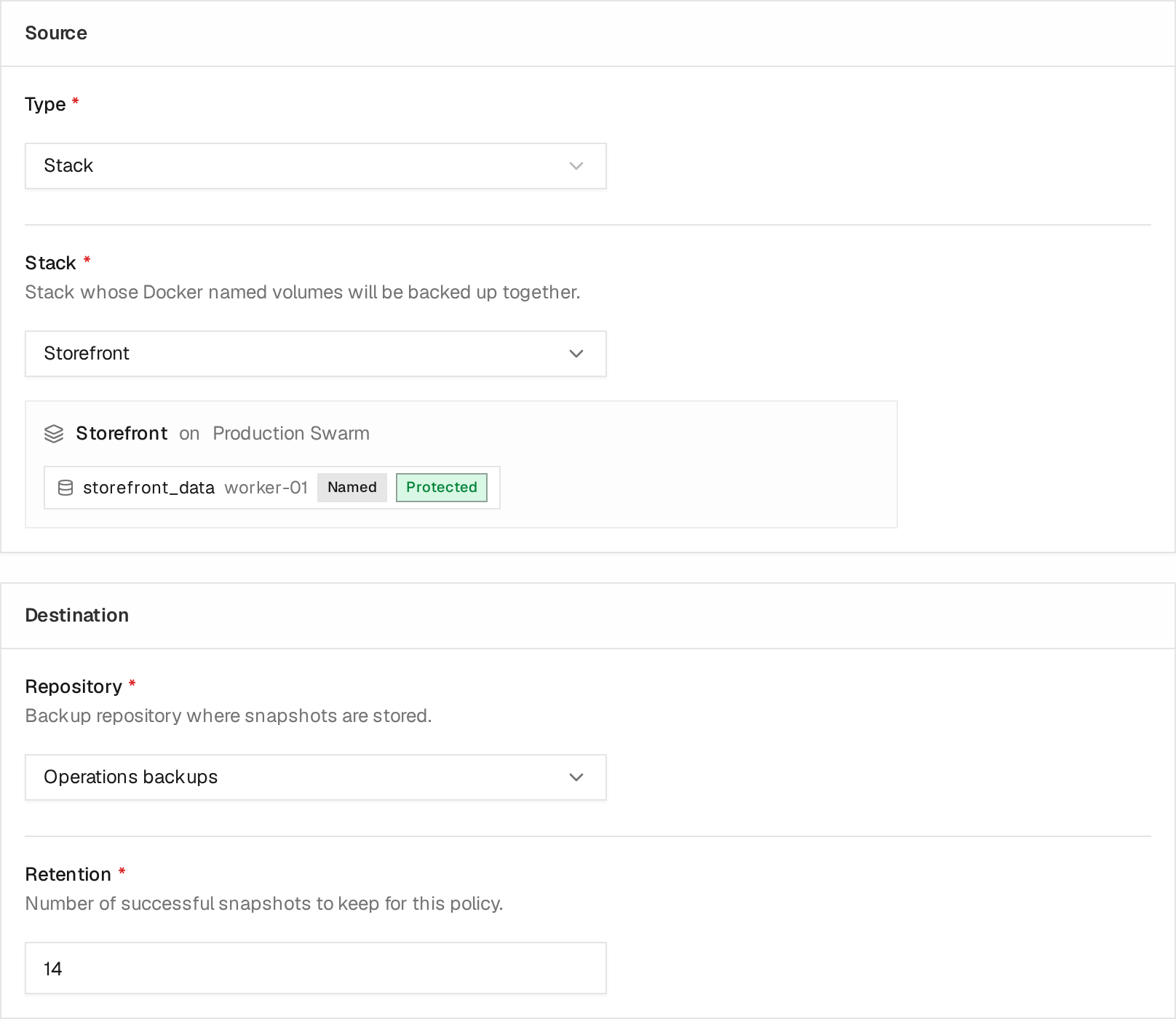Click the 'Backup repository where snapshots are stored.' hint

click(x=229, y=715)
